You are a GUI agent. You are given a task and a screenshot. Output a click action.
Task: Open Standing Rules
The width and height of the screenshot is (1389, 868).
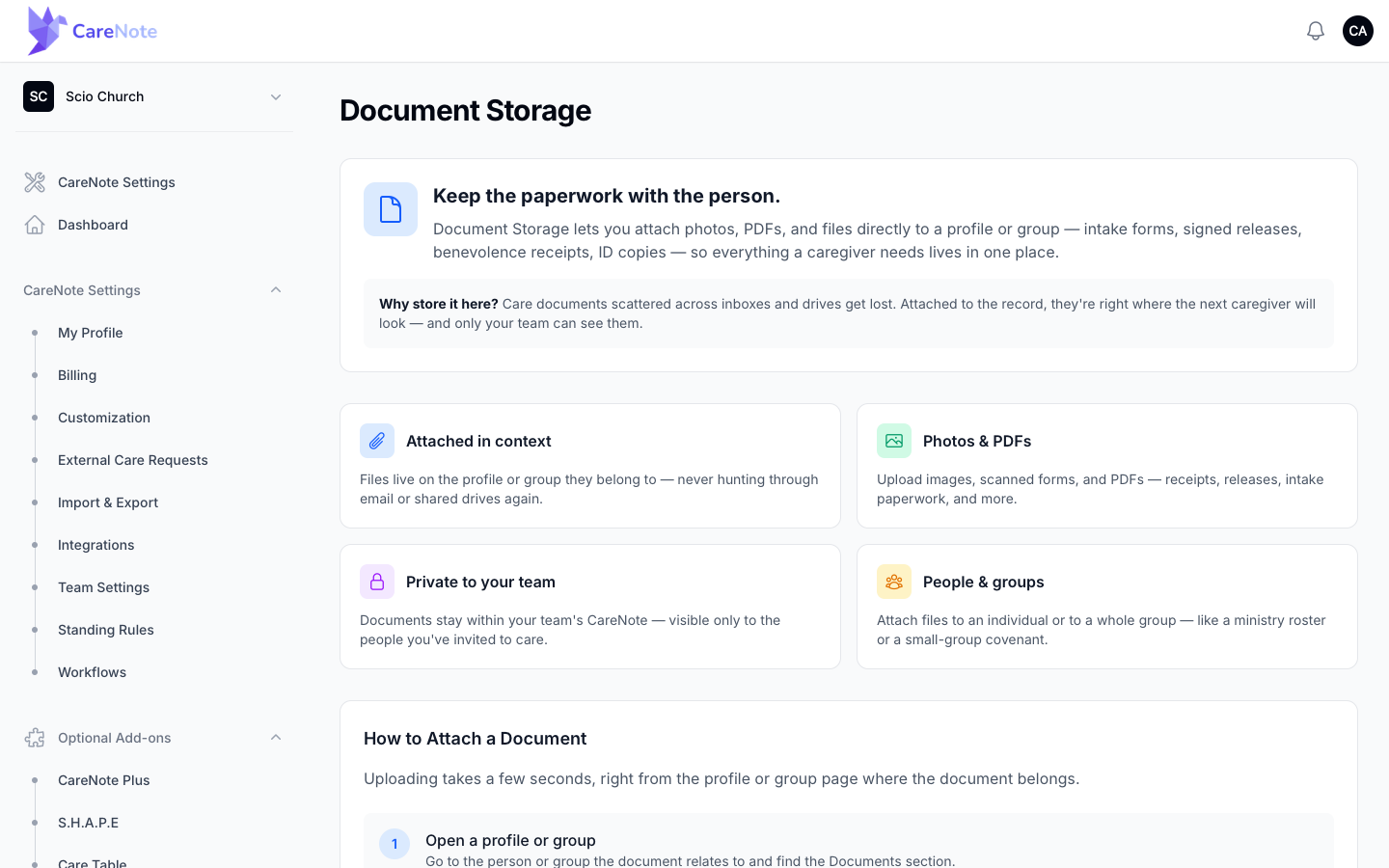[106, 630]
